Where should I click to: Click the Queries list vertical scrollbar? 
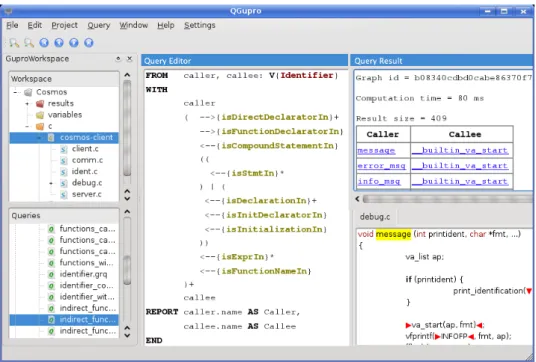point(127,270)
